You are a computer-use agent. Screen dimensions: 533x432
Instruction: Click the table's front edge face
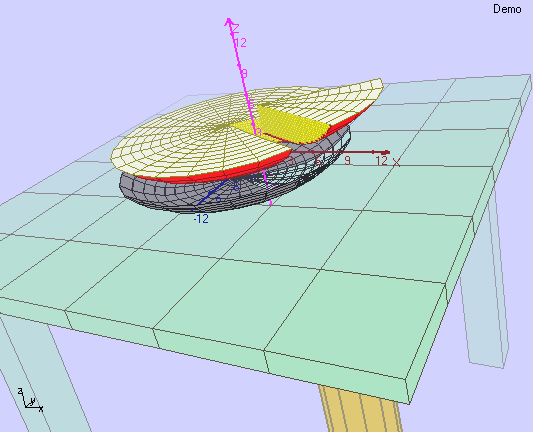204,340
